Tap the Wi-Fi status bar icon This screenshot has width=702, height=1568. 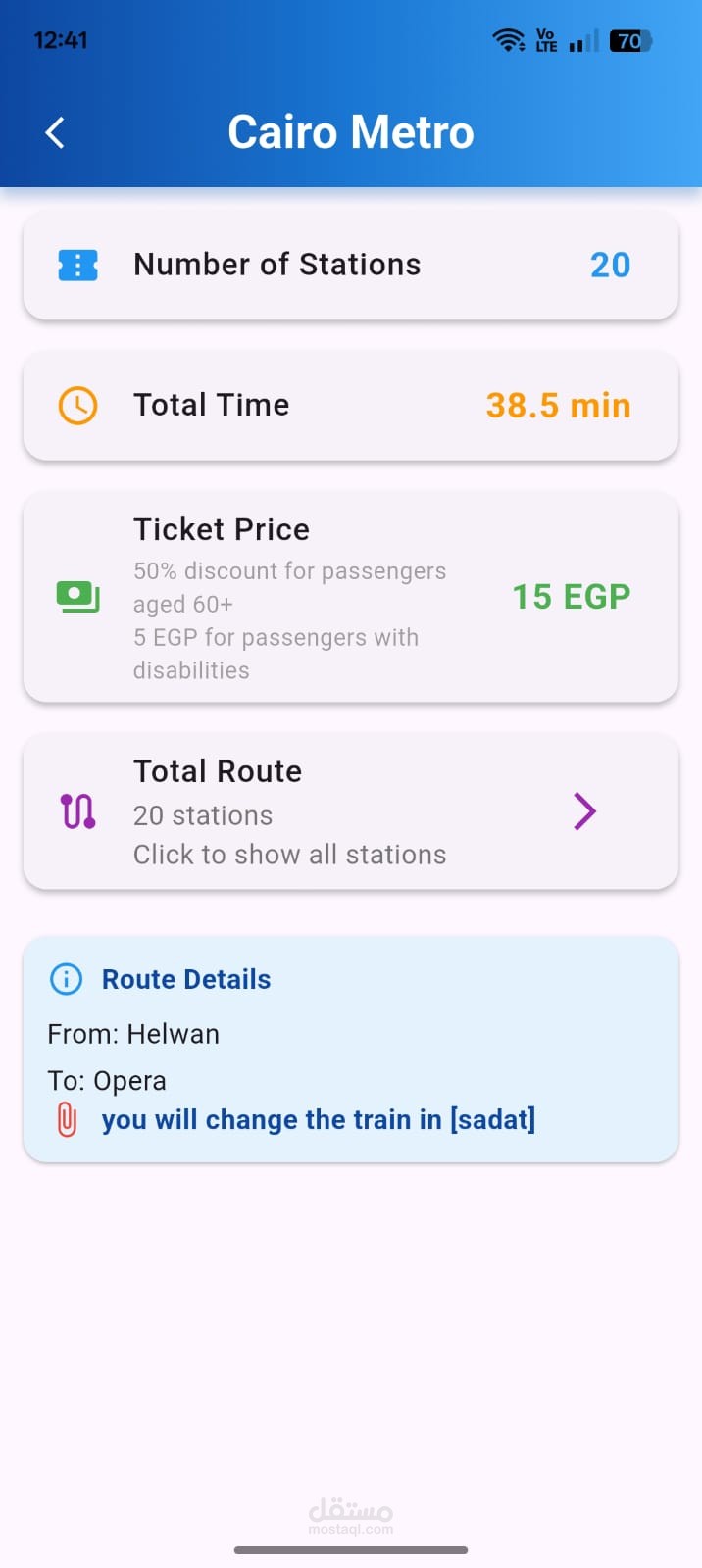click(508, 40)
